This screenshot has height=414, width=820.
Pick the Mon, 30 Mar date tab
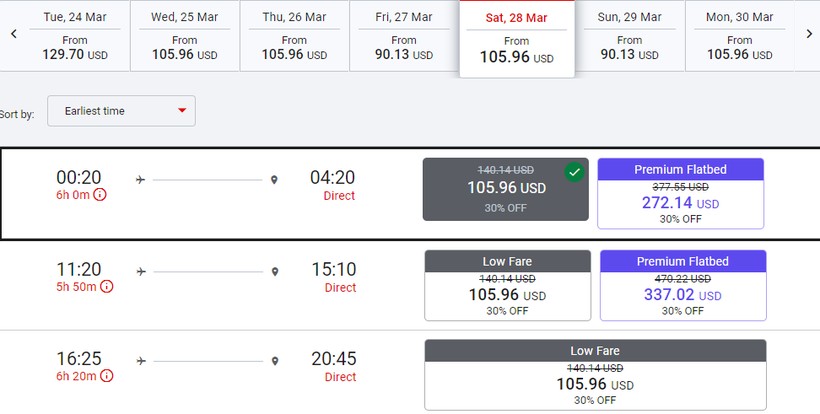[x=739, y=36]
